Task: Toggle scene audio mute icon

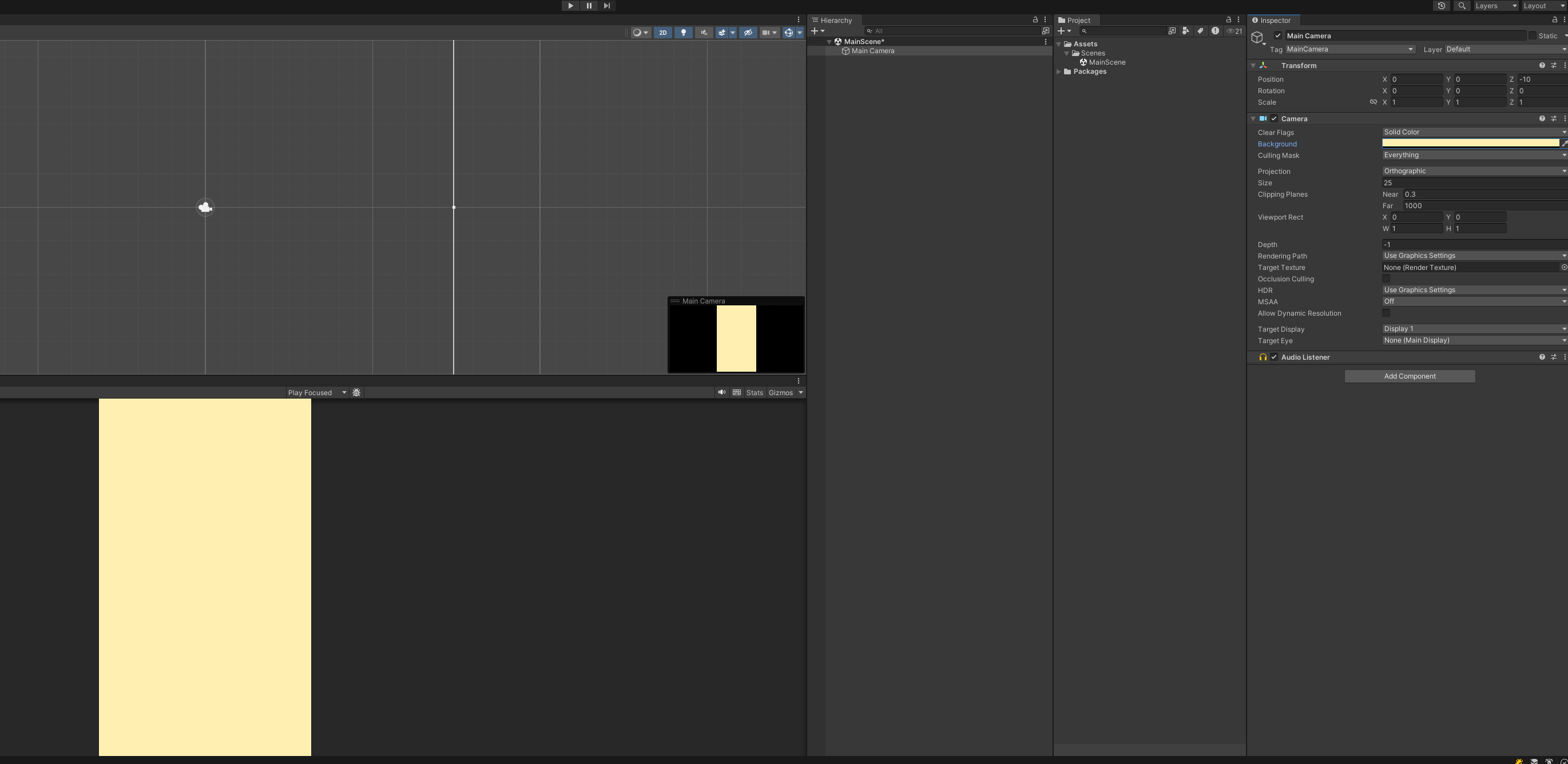Action: [704, 33]
